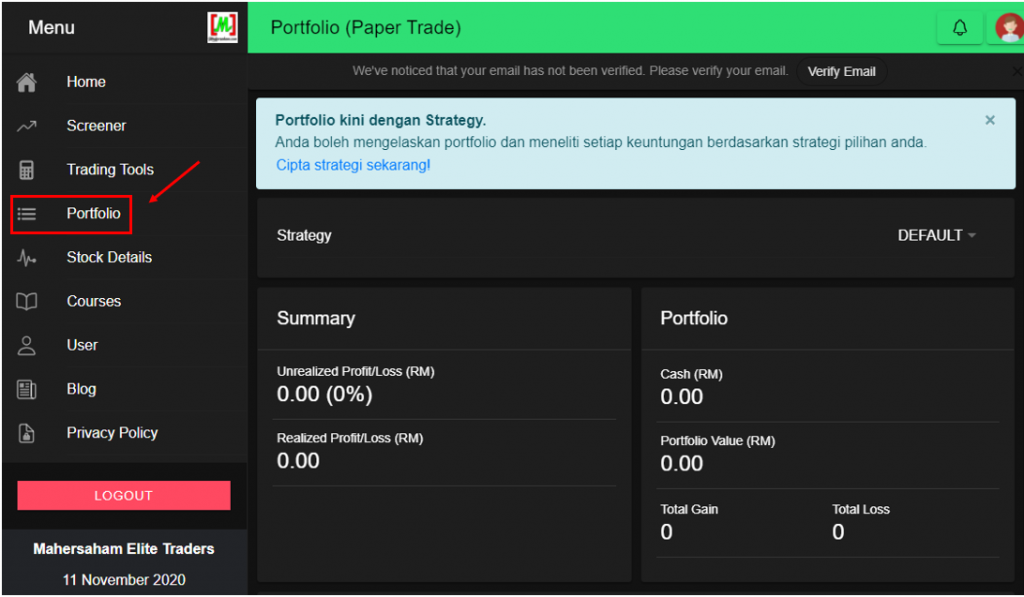Dismiss the blue strategy info banner
This screenshot has height=597, width=1024.
click(x=990, y=120)
